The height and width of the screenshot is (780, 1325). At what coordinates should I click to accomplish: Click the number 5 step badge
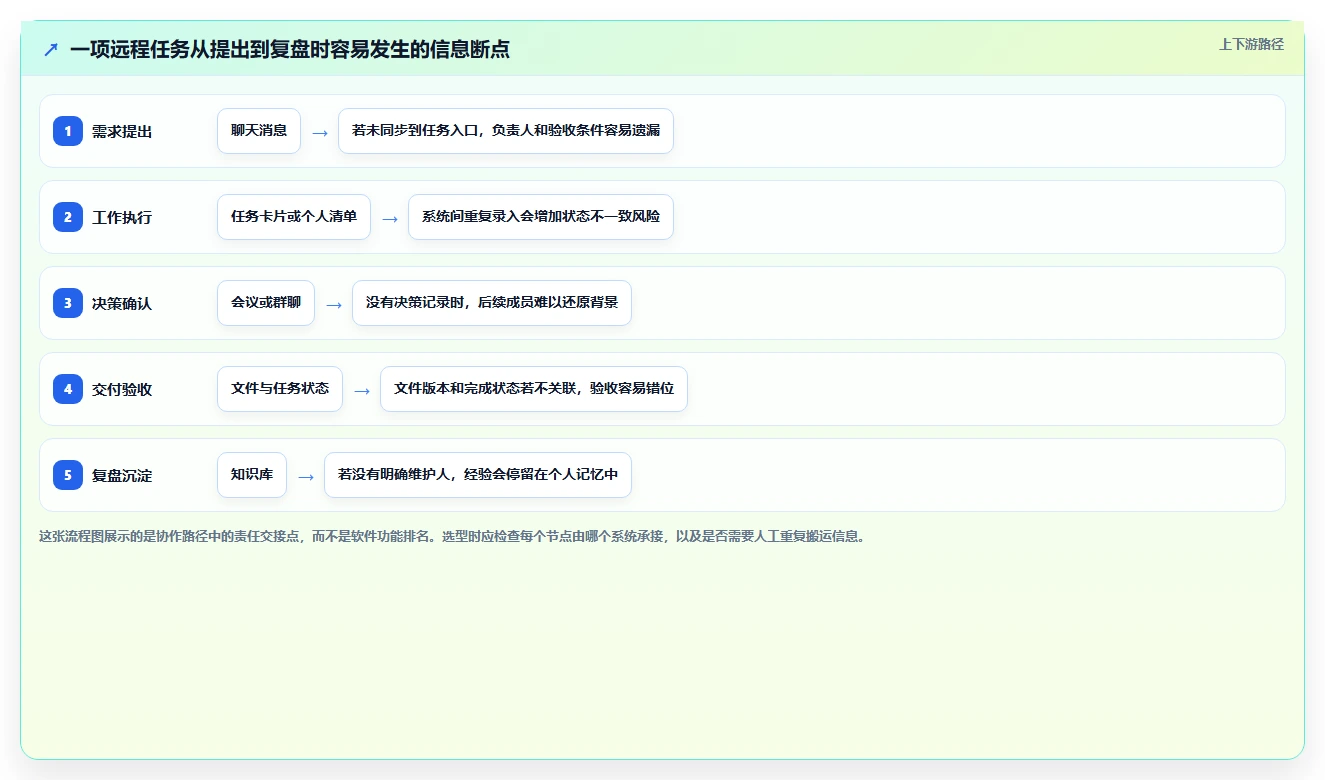tap(68, 475)
